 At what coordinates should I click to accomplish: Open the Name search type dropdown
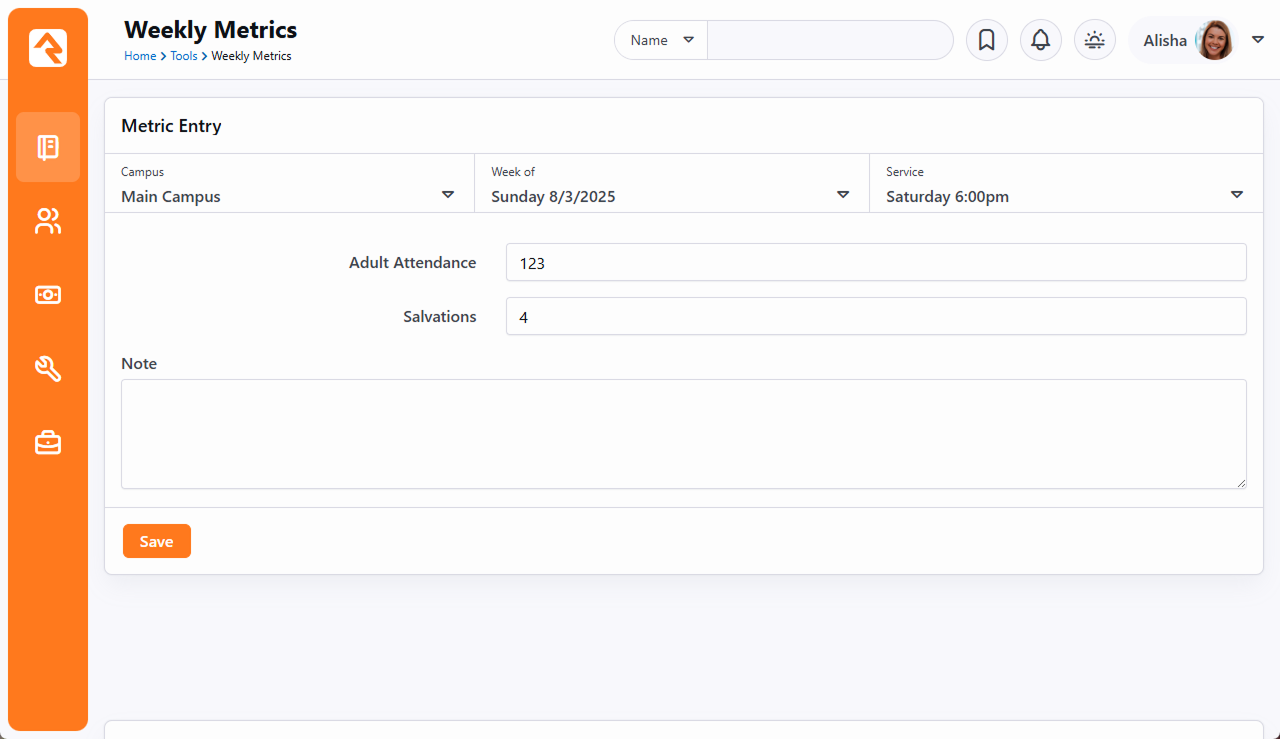click(661, 40)
